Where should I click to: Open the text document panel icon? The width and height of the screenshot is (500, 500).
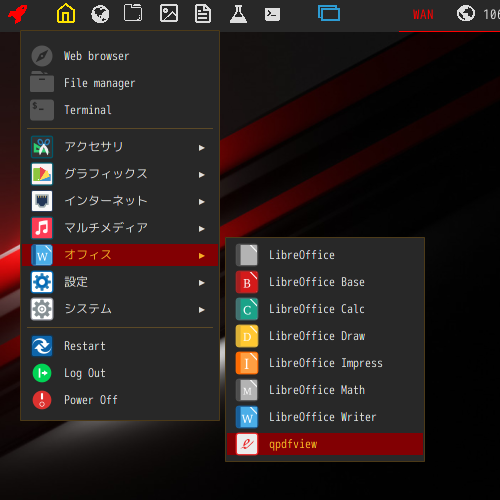(203, 14)
